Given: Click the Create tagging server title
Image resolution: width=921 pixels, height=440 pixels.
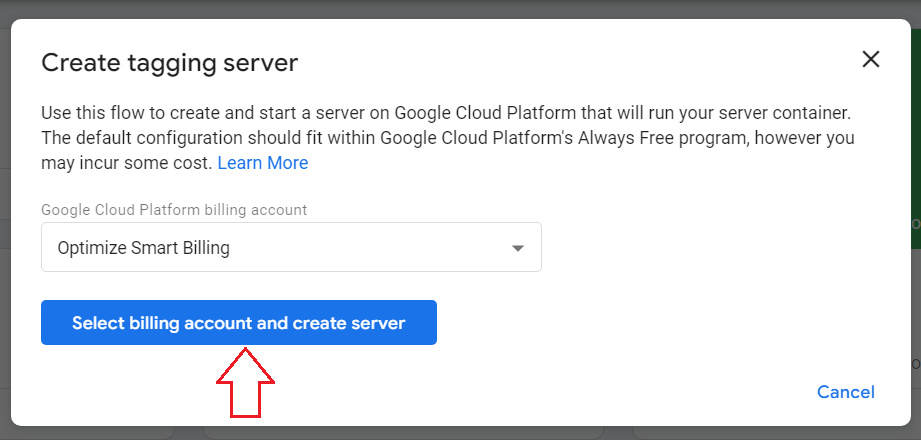Looking at the screenshot, I should point(169,63).
